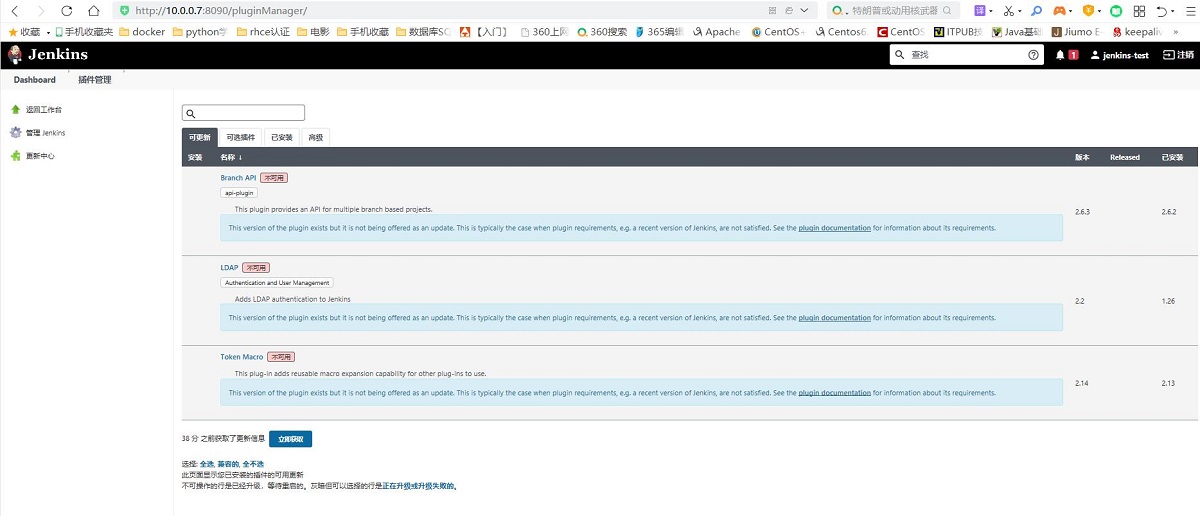The width and height of the screenshot is (1200, 516).
Task: Click the 兼容的 compatible link
Action: click(227, 464)
